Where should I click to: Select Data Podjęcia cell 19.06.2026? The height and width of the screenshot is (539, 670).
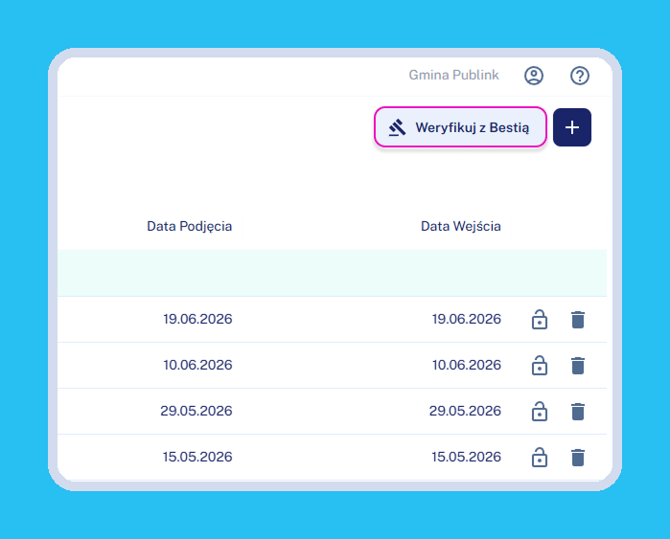(197, 319)
